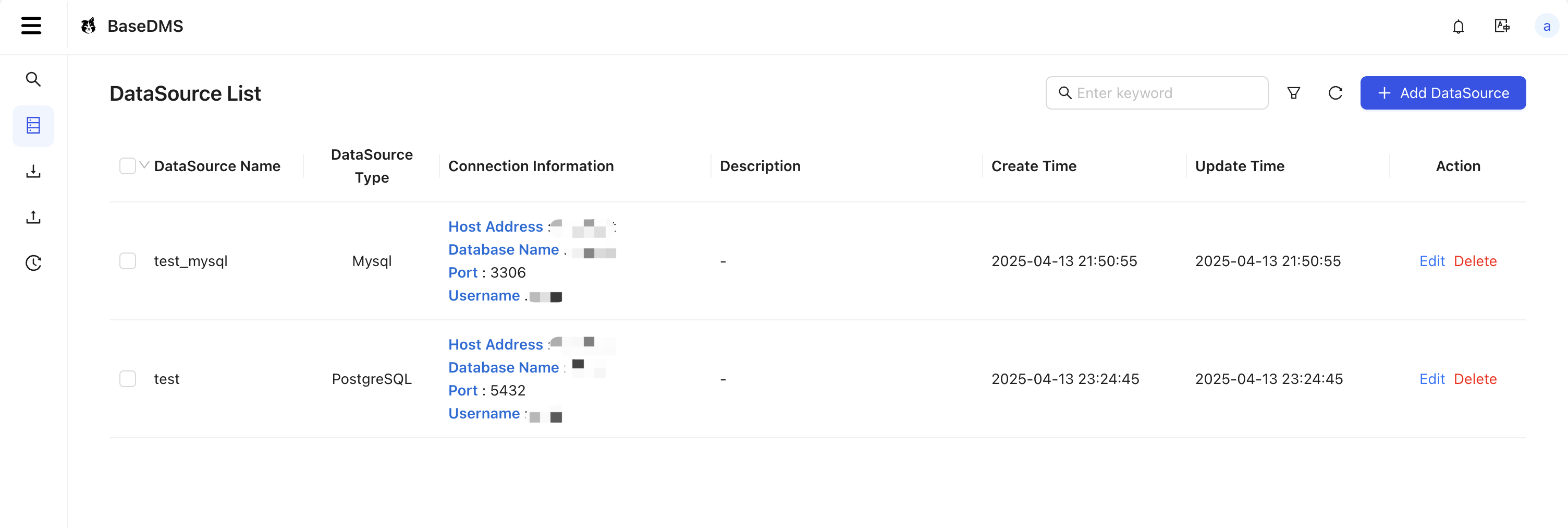Image resolution: width=1568 pixels, height=528 pixels.
Task: Click the Update Time column header
Action: click(x=1239, y=166)
